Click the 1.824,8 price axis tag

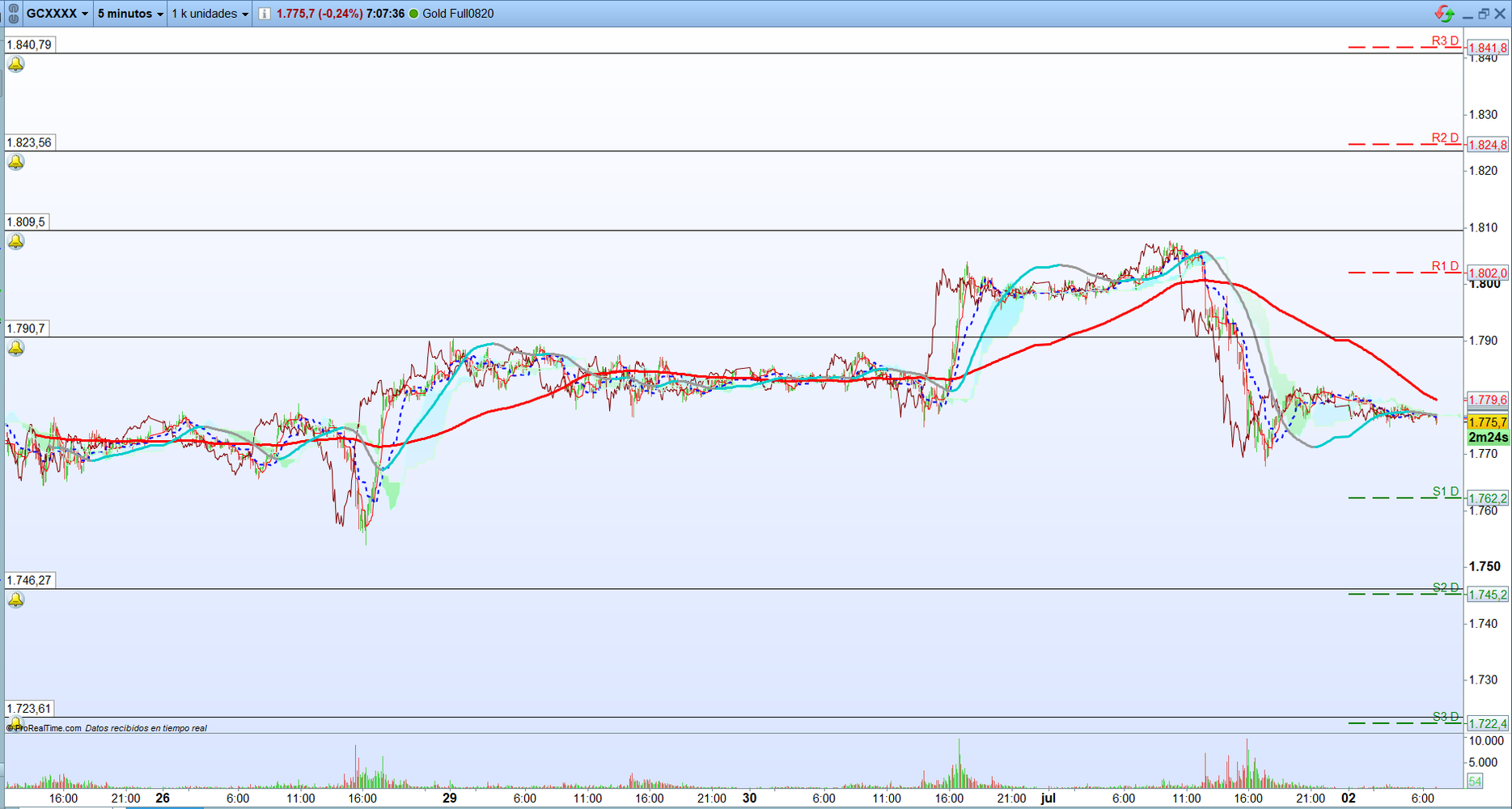pos(1488,145)
